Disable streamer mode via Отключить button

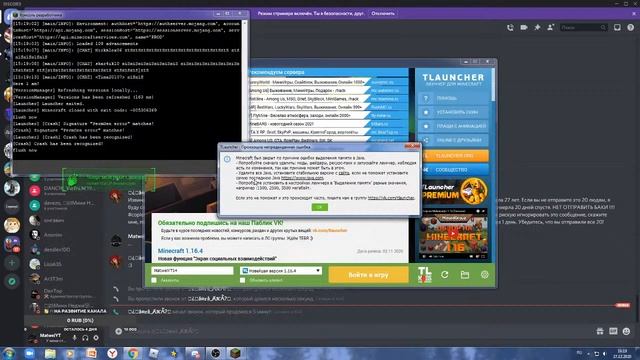tap(383, 13)
